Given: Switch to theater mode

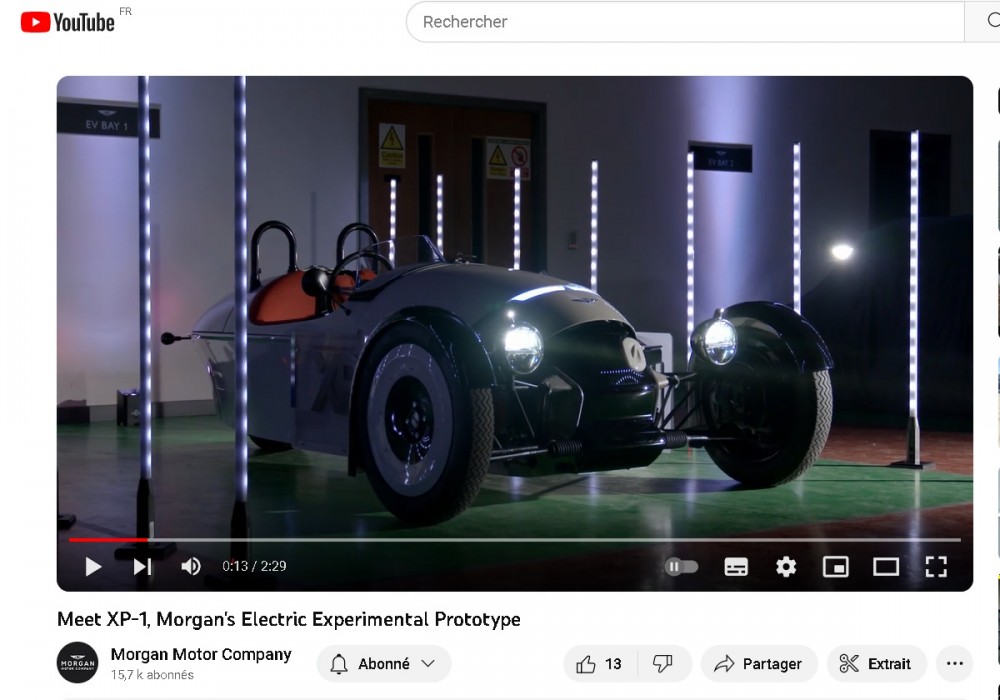Looking at the screenshot, I should click(886, 567).
